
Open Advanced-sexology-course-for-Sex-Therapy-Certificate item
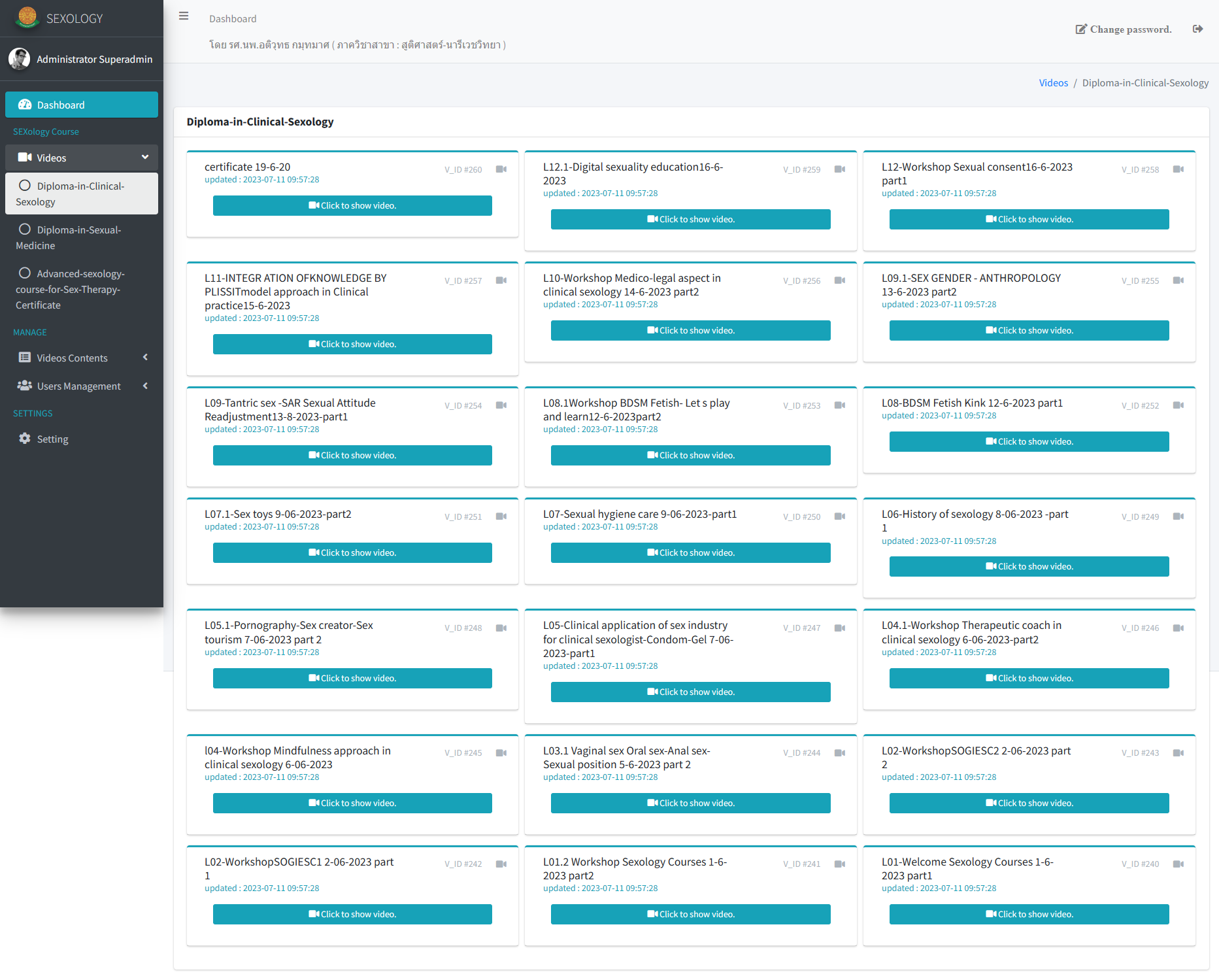click(82, 289)
